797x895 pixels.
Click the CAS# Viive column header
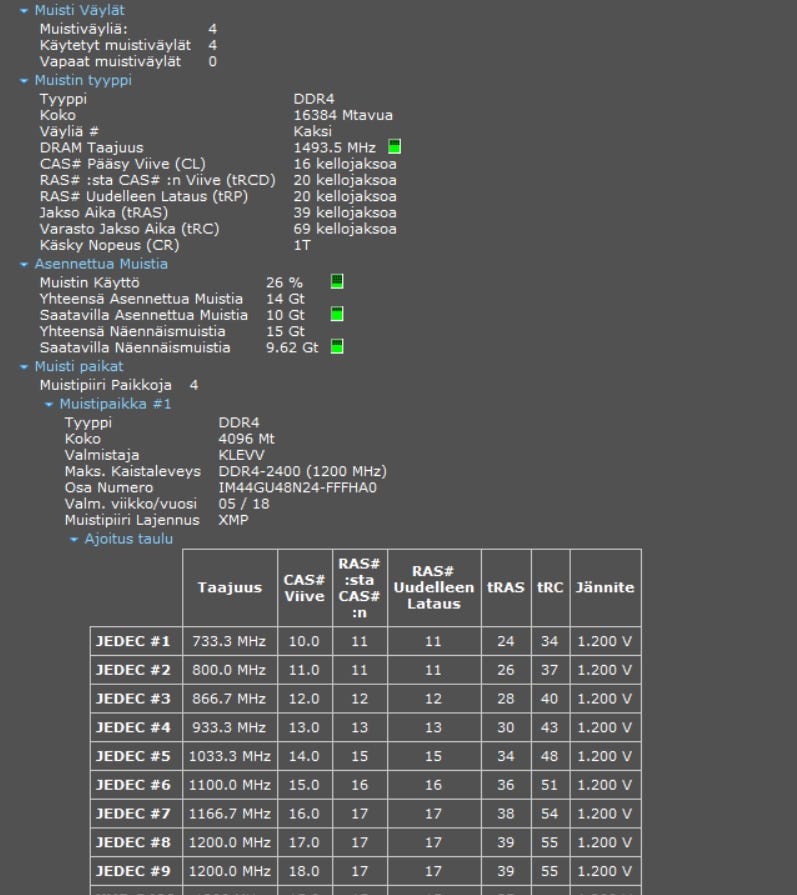pos(304,588)
